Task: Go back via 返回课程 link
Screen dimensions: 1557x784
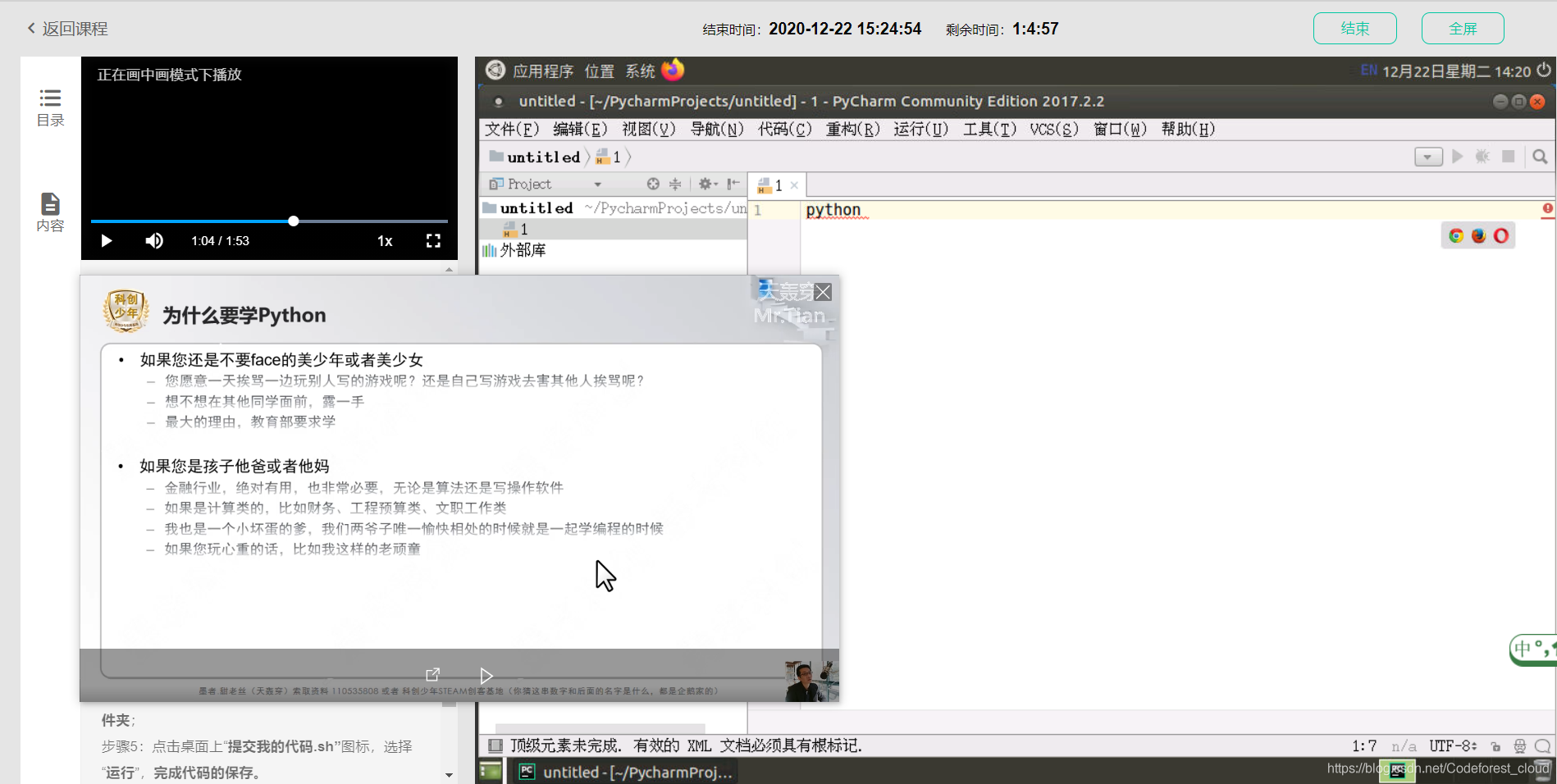Action: pyautogui.click(x=67, y=29)
